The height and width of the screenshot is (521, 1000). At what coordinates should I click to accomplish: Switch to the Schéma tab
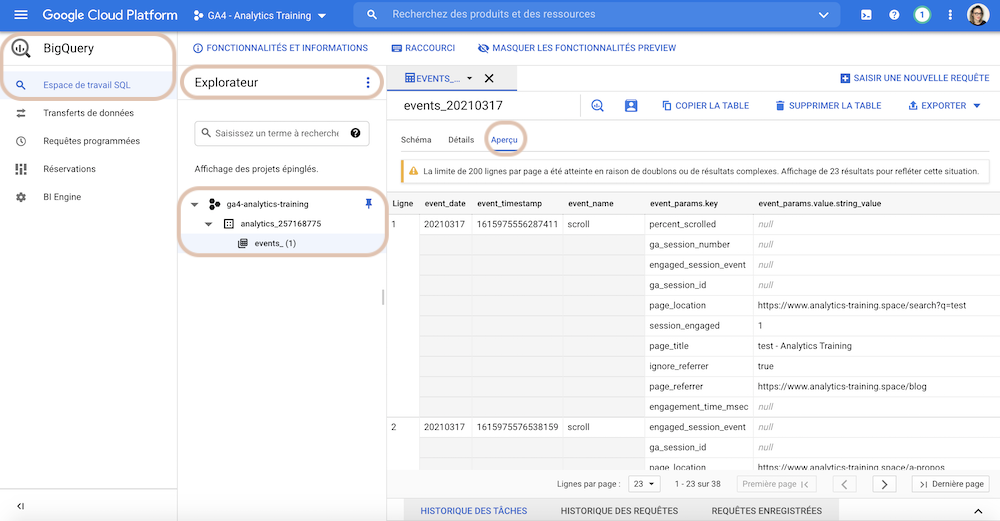416,140
